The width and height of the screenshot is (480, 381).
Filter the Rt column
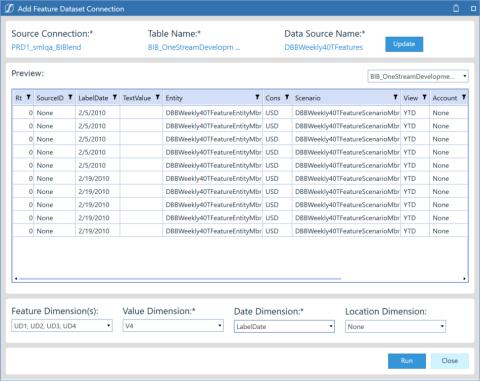(x=29, y=97)
